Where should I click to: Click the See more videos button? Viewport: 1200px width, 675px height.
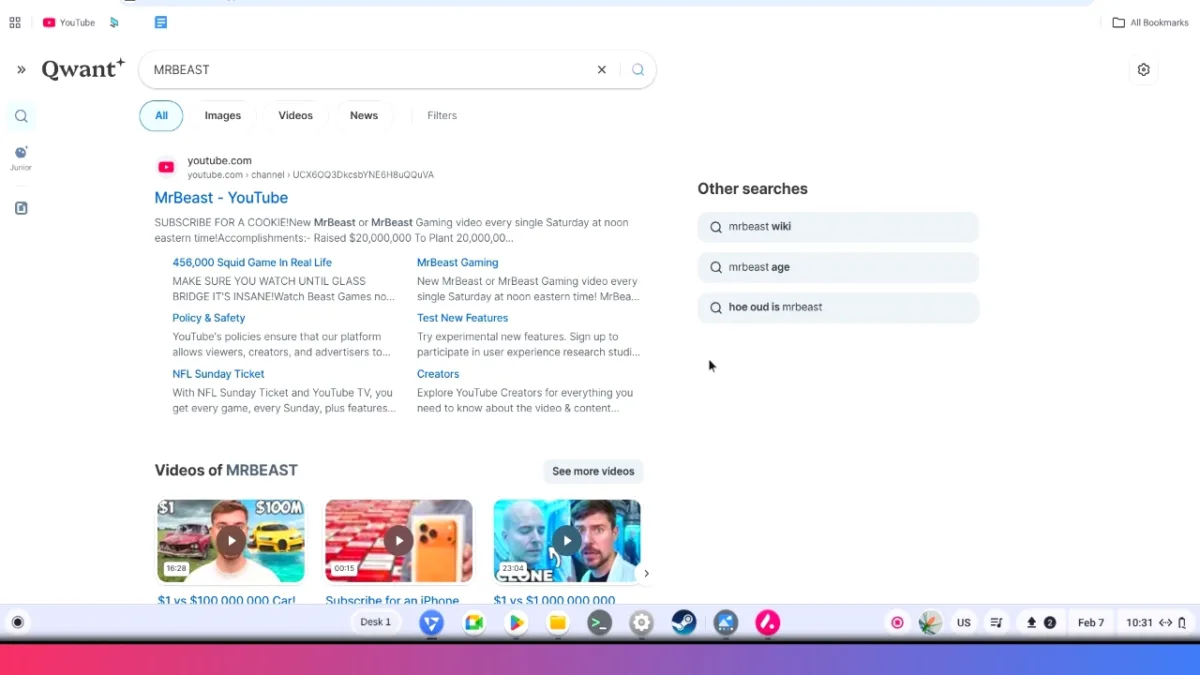593,471
